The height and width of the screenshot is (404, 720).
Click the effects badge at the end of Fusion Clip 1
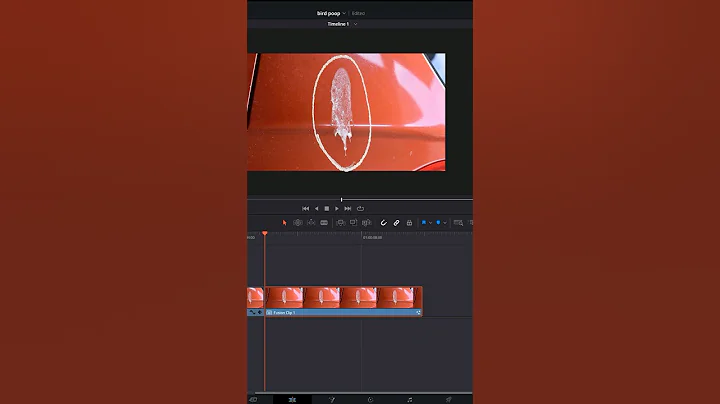[x=418, y=313]
